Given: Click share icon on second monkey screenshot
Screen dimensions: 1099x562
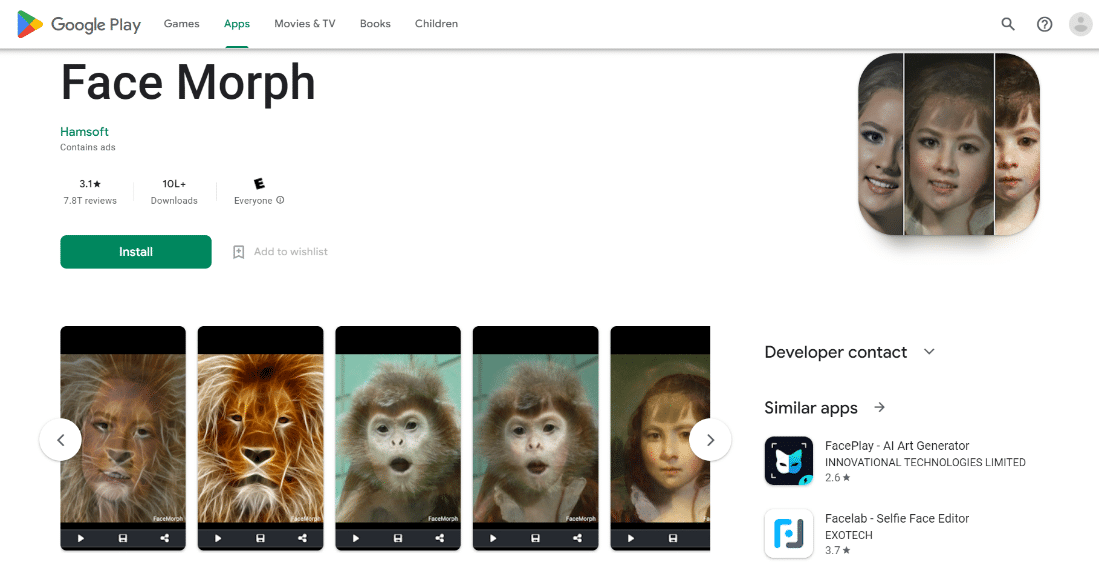Looking at the screenshot, I should point(577,538).
